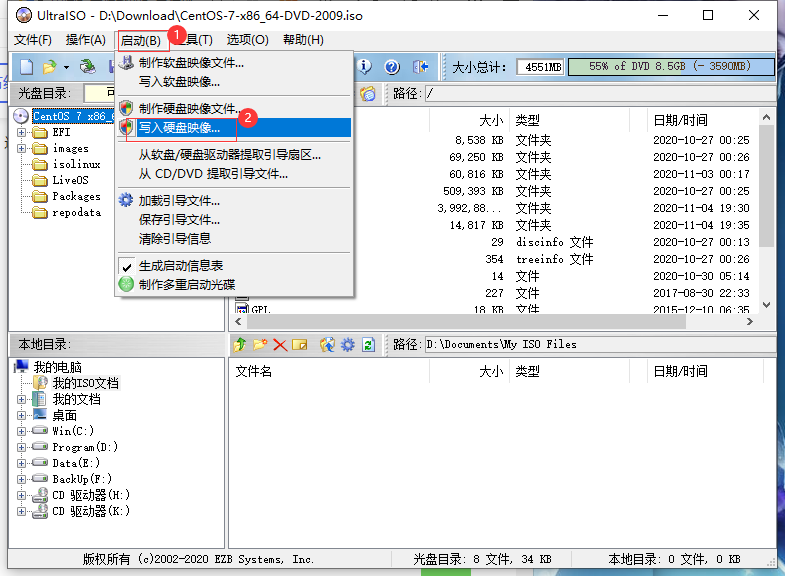Expand the Win(C:) drive tree node
Image resolution: width=785 pixels, height=576 pixels.
click(22, 431)
